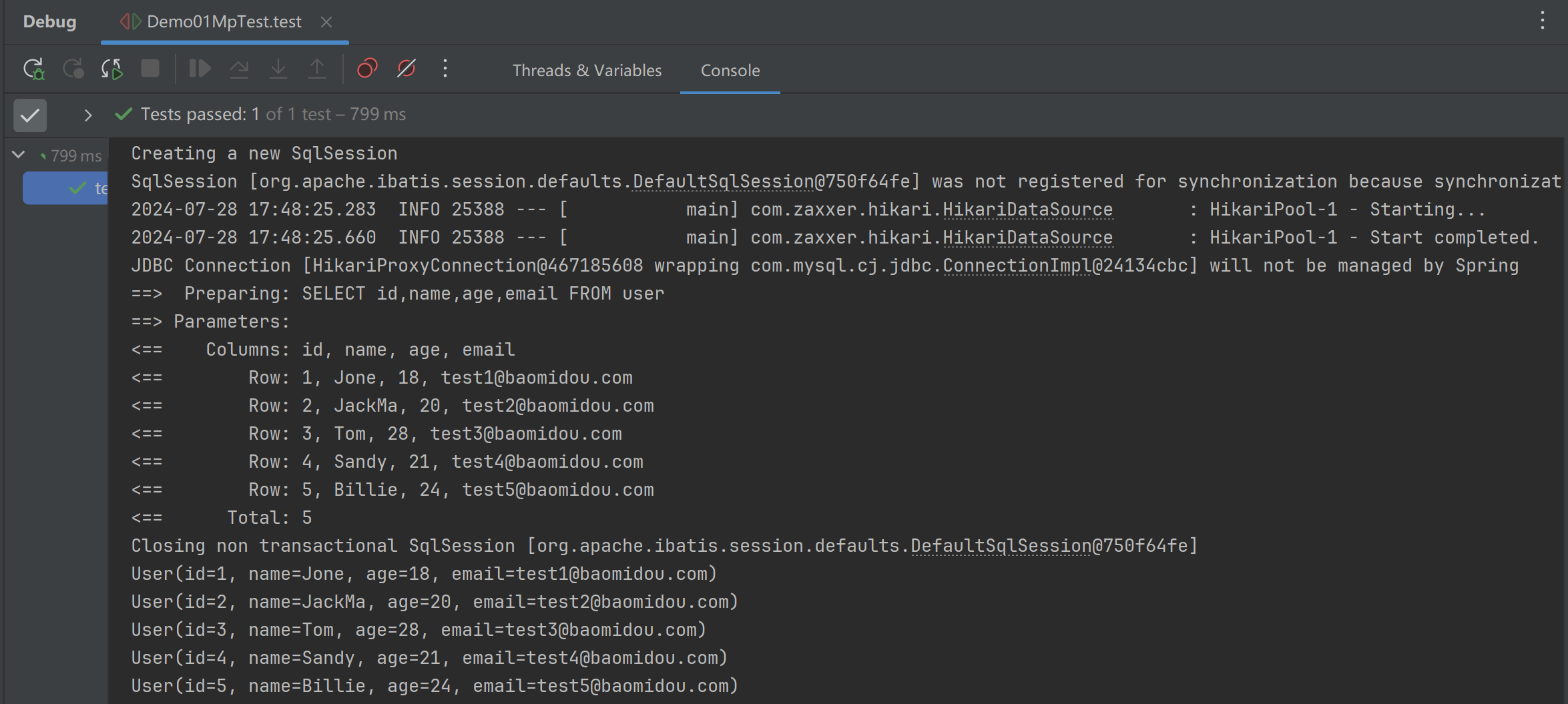Click Row: 4, Sandy, 21 line
1568x704 pixels.
pos(387,462)
